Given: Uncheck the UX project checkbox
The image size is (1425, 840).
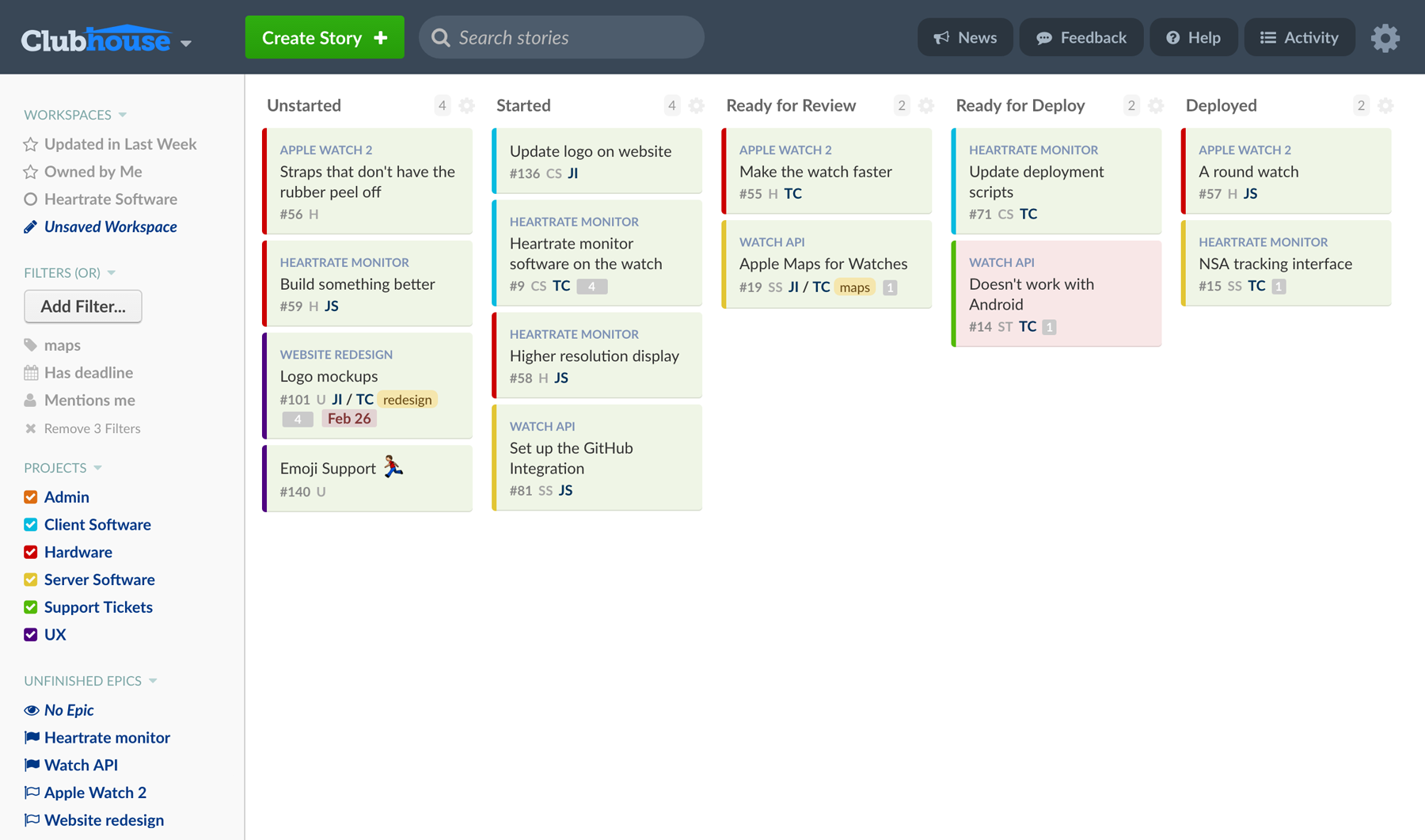Looking at the screenshot, I should tap(31, 635).
